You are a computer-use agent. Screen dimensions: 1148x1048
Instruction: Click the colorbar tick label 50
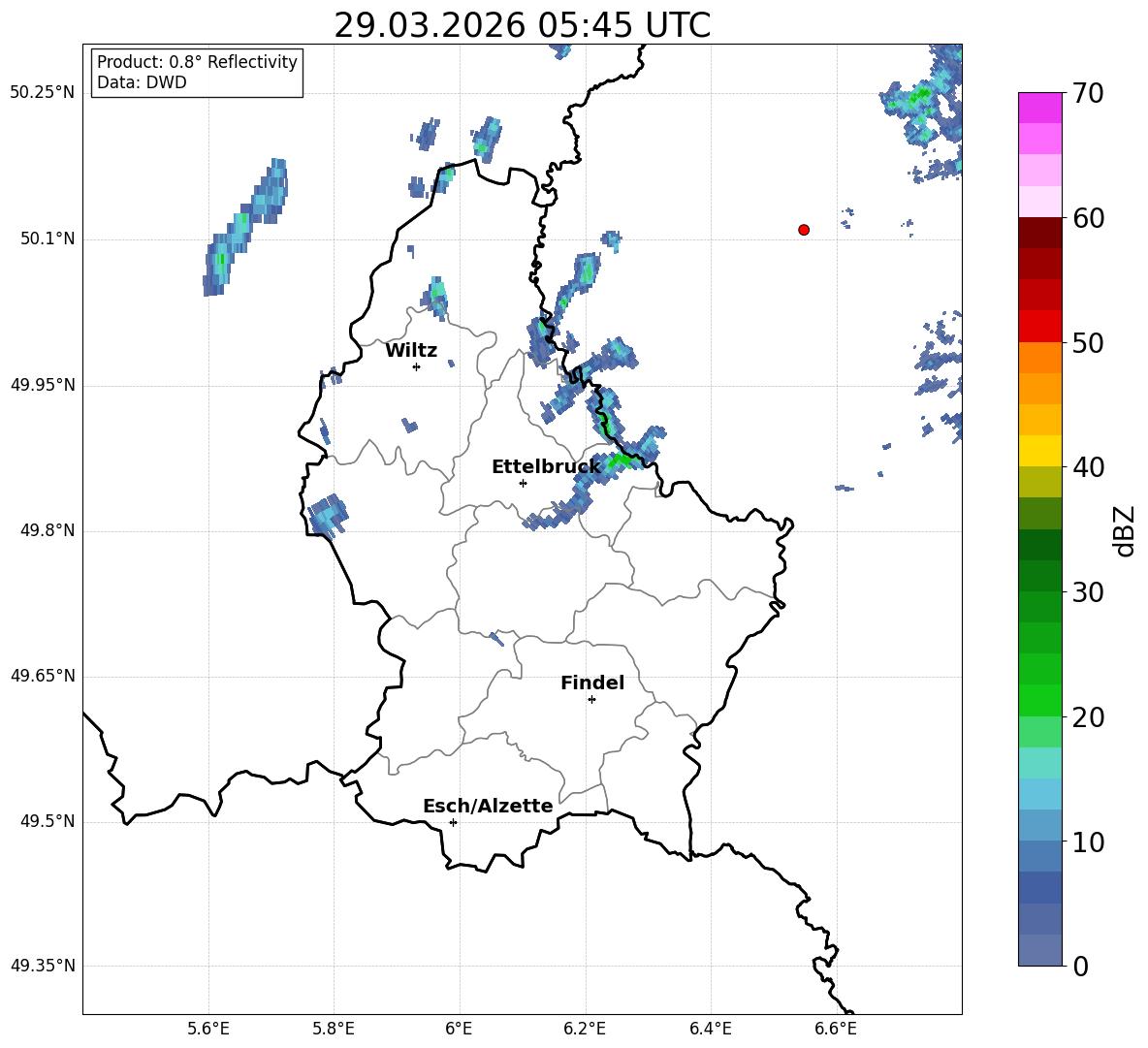pyautogui.click(x=1088, y=343)
